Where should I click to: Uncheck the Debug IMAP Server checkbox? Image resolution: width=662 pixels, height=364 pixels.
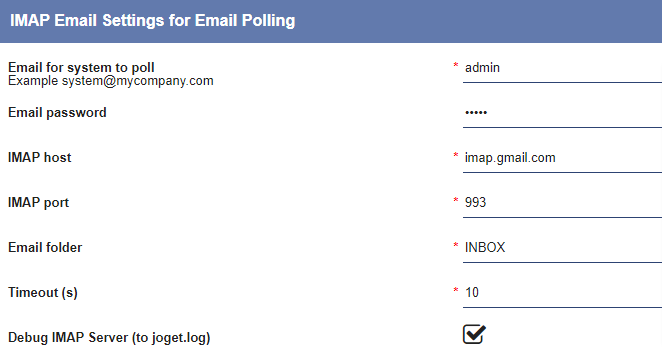click(474, 334)
